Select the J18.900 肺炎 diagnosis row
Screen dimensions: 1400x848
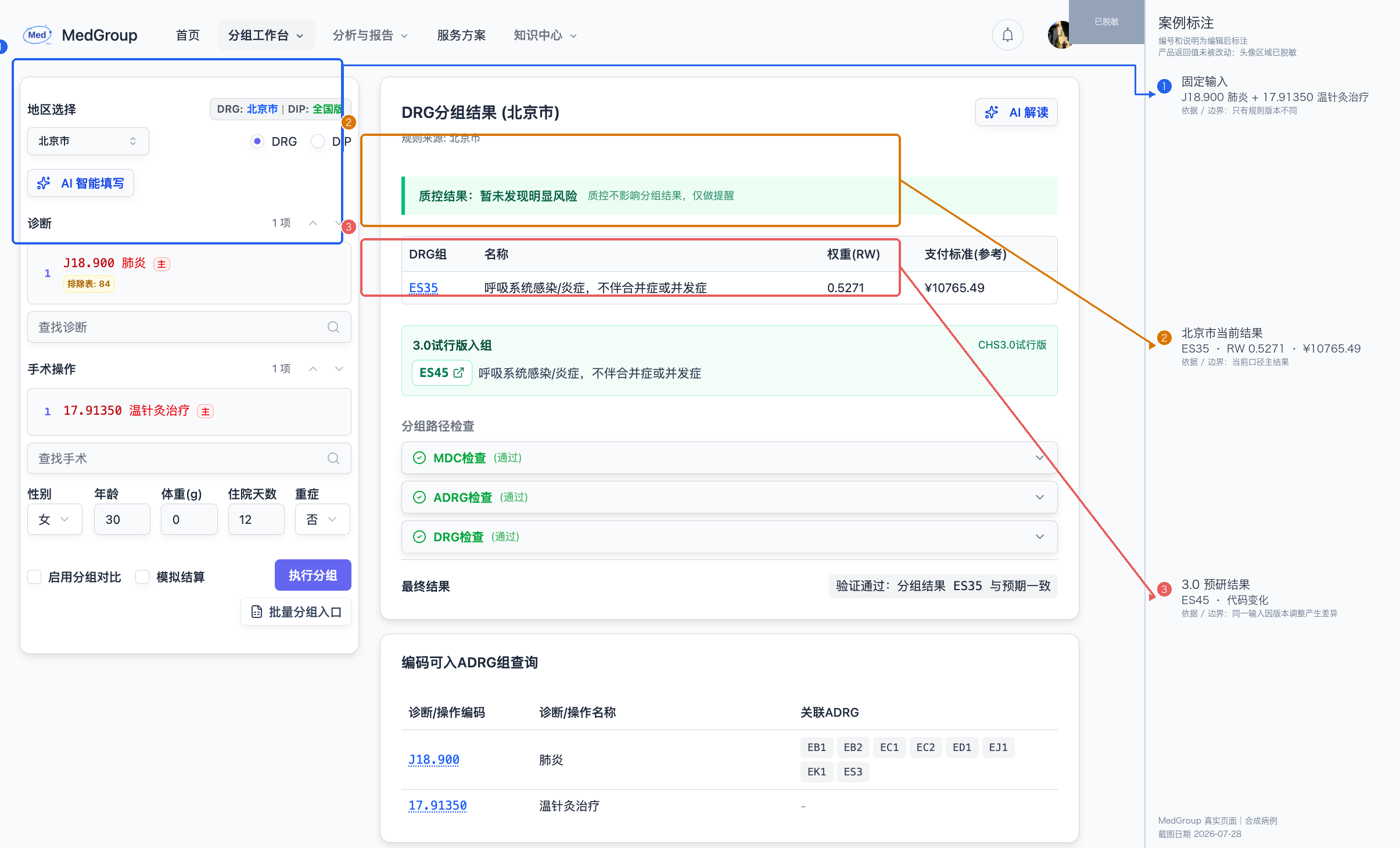(x=189, y=274)
